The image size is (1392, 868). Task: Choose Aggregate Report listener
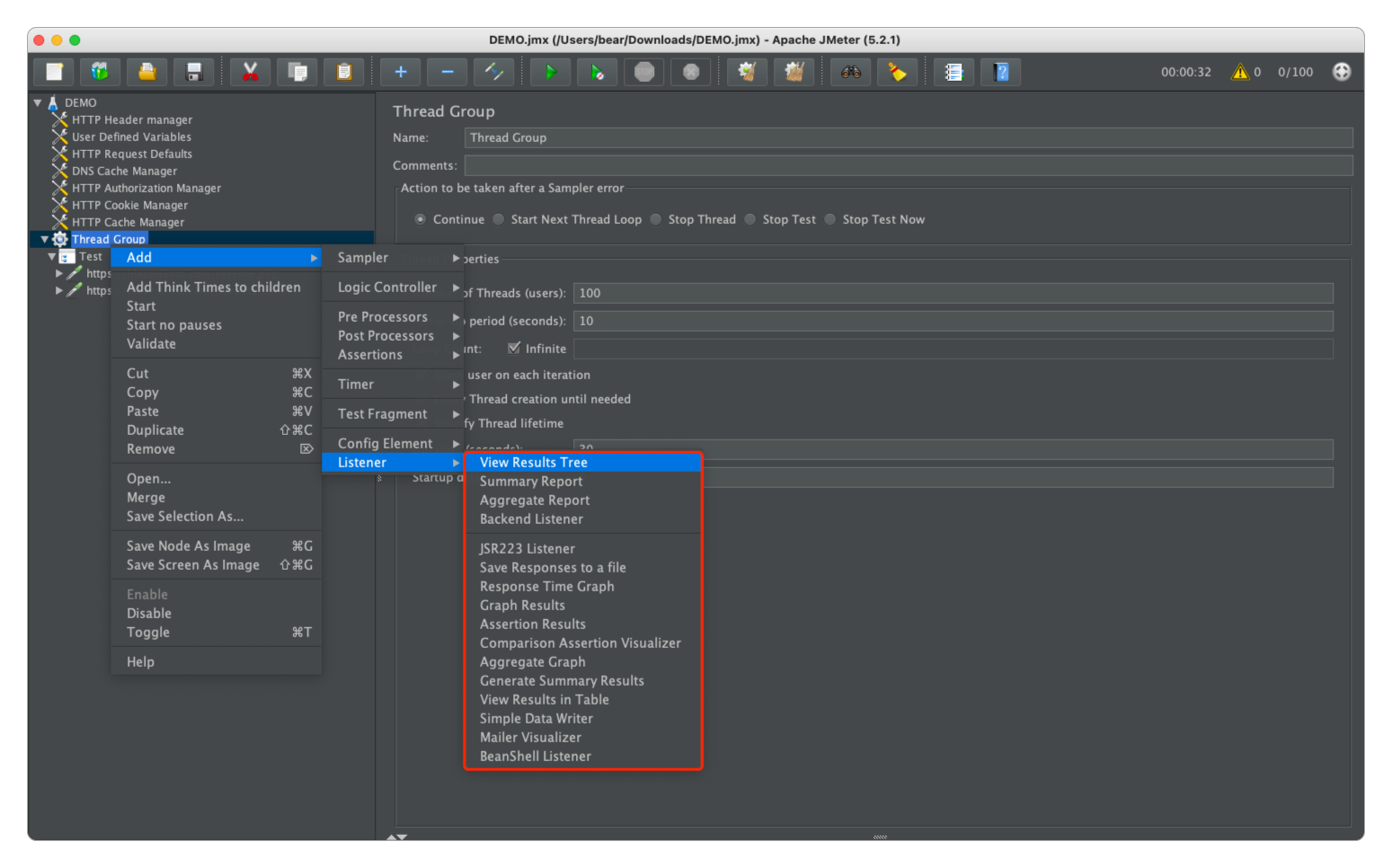(582, 500)
